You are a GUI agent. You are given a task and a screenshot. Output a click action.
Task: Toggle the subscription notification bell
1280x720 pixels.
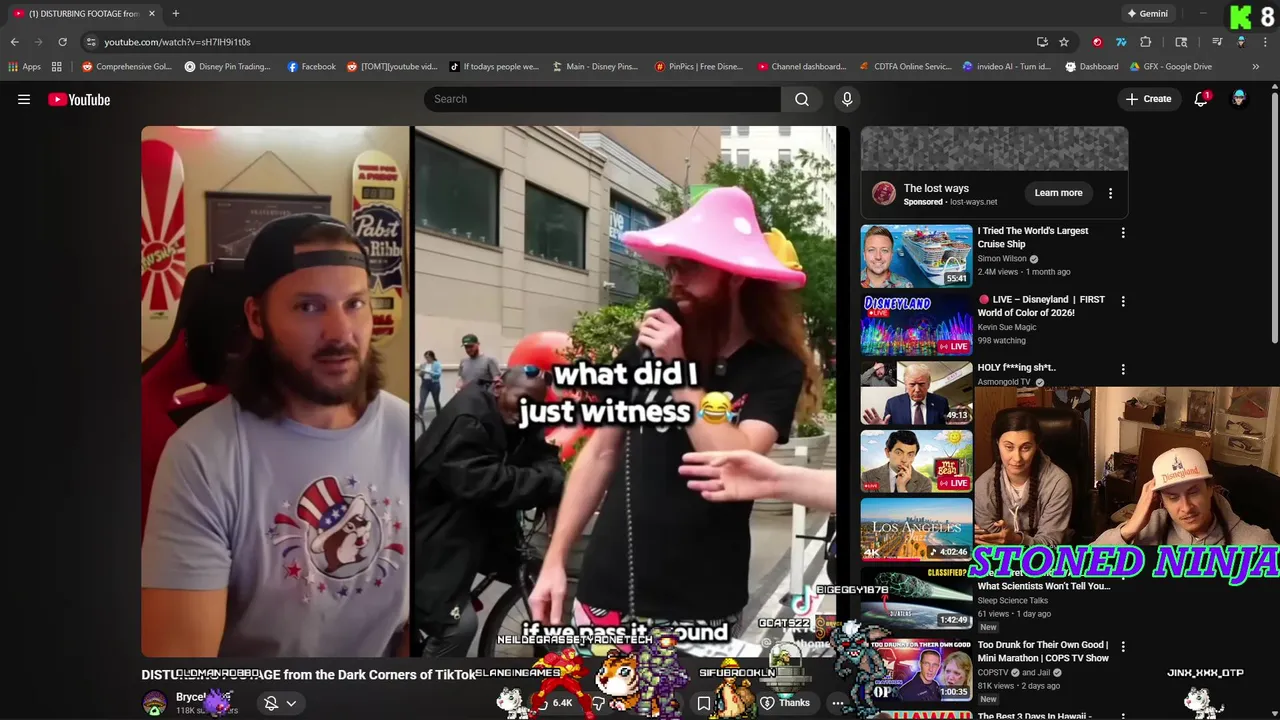click(x=271, y=703)
